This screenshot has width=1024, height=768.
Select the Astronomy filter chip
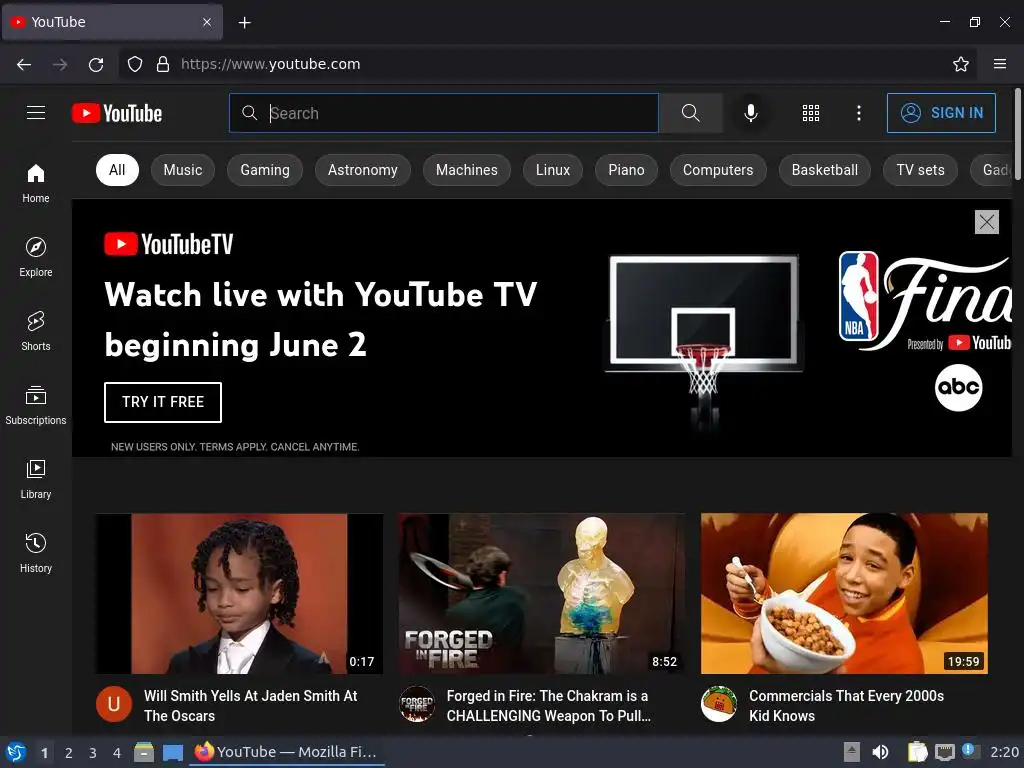362,170
